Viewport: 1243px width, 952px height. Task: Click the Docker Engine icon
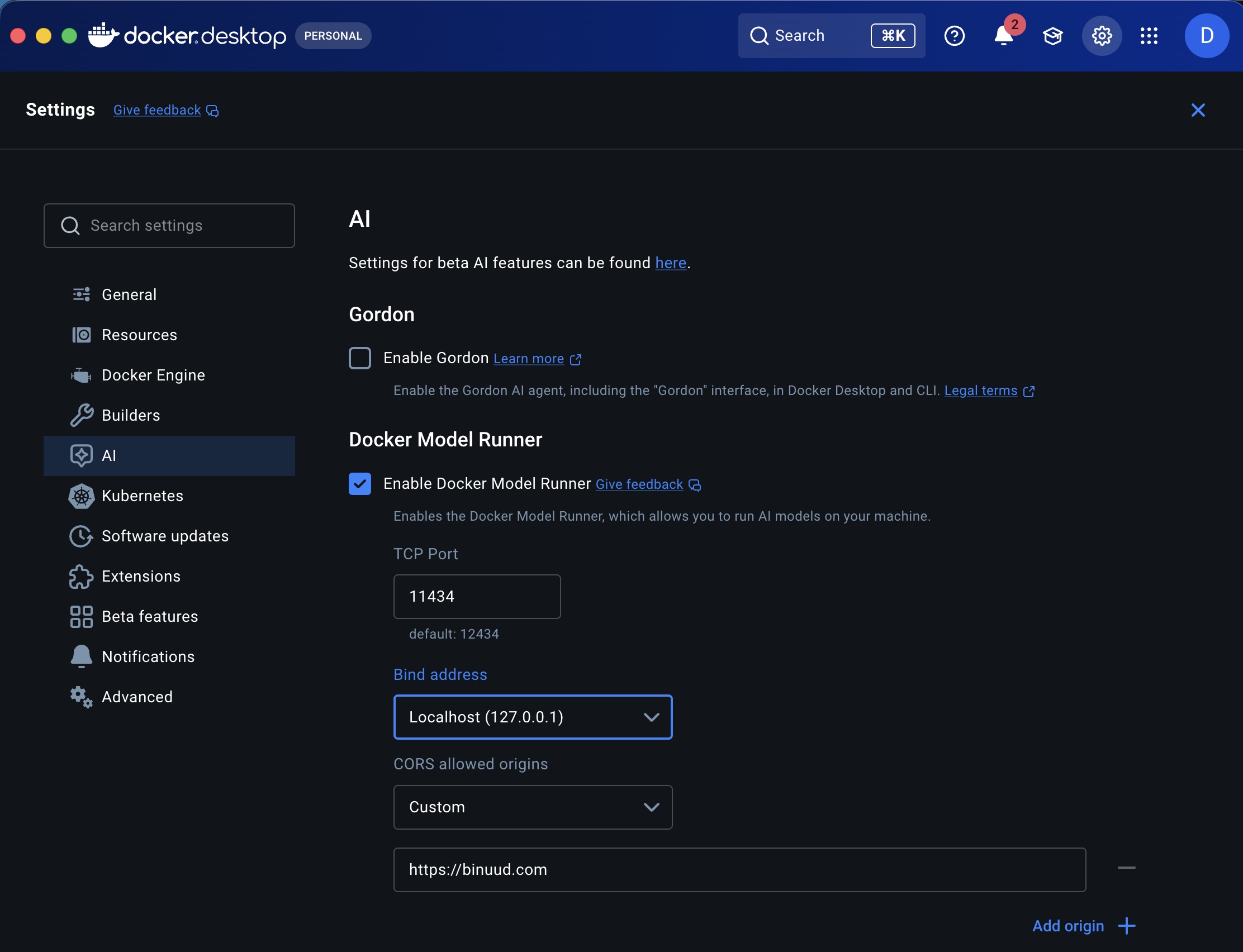coord(81,375)
